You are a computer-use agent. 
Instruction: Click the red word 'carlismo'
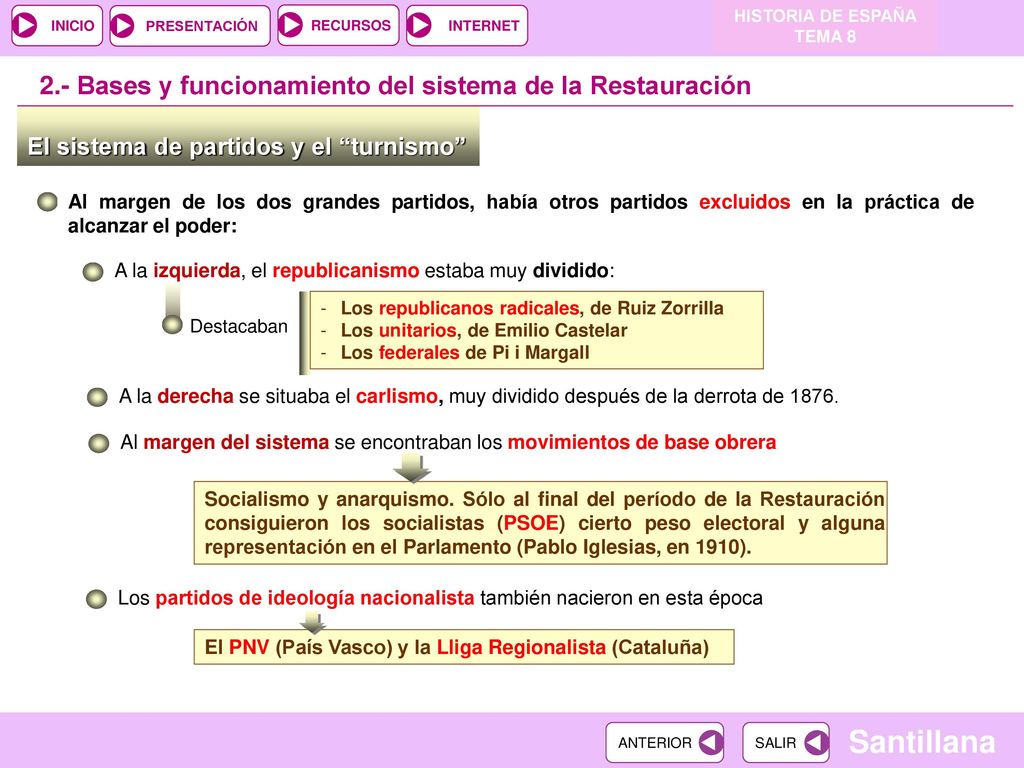(396, 396)
